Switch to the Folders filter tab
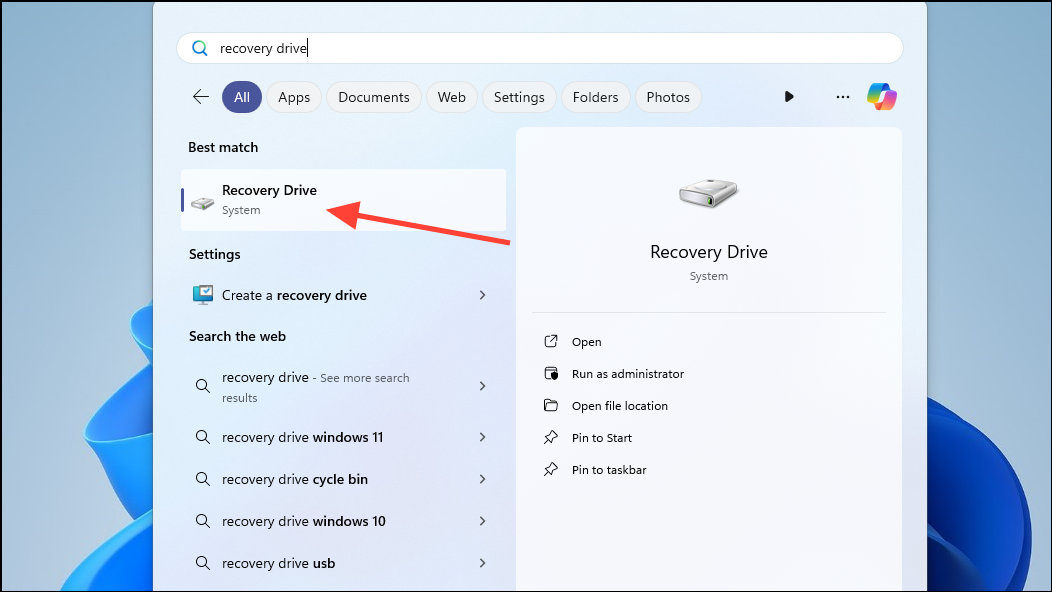Screen dimensions: 1052x592 [x=596, y=97]
